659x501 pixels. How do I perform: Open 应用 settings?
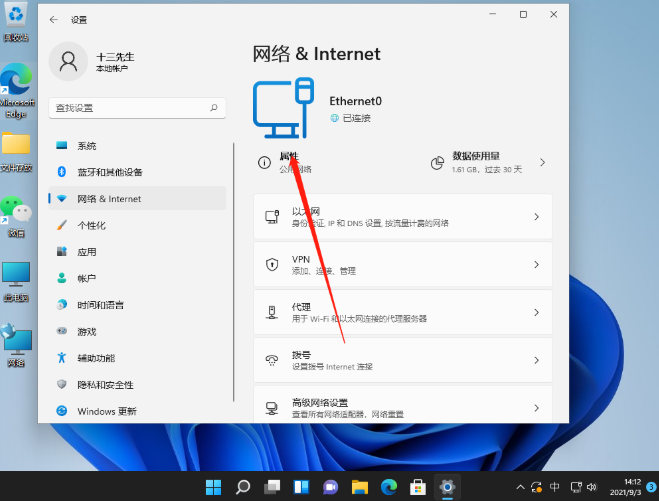[137, 252]
